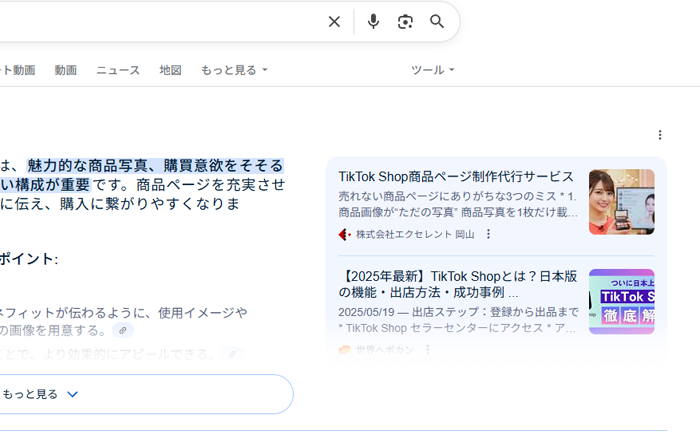
Task: Switch to the ニュース tab
Action: tap(118, 70)
